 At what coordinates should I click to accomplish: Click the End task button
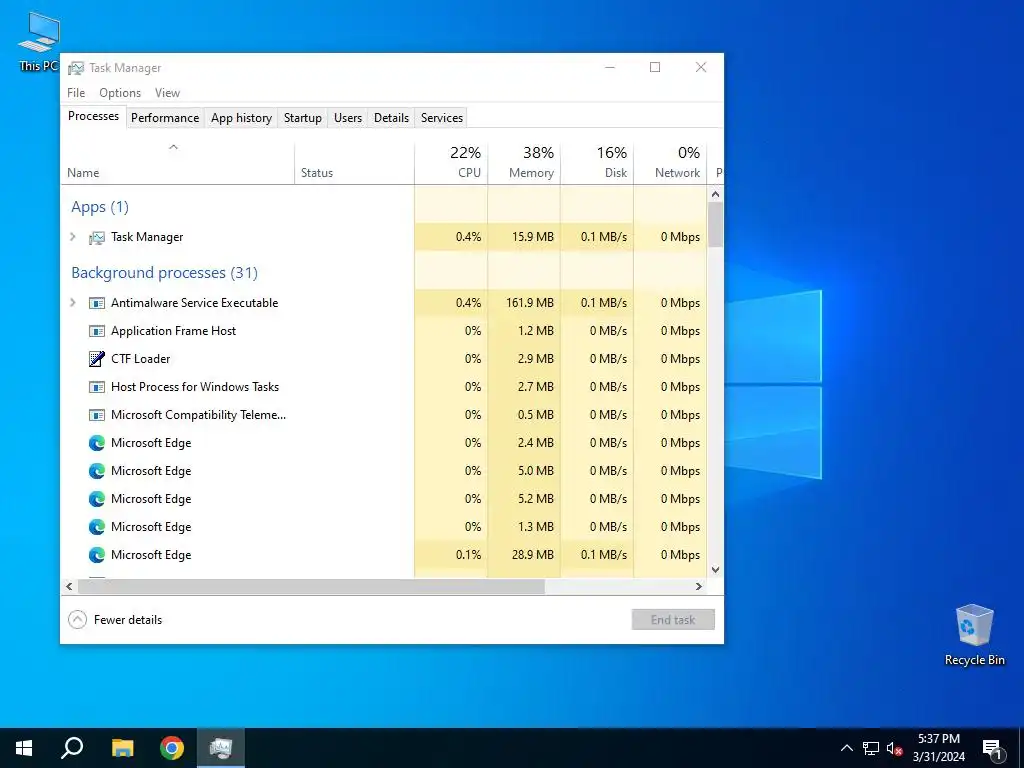pos(673,620)
